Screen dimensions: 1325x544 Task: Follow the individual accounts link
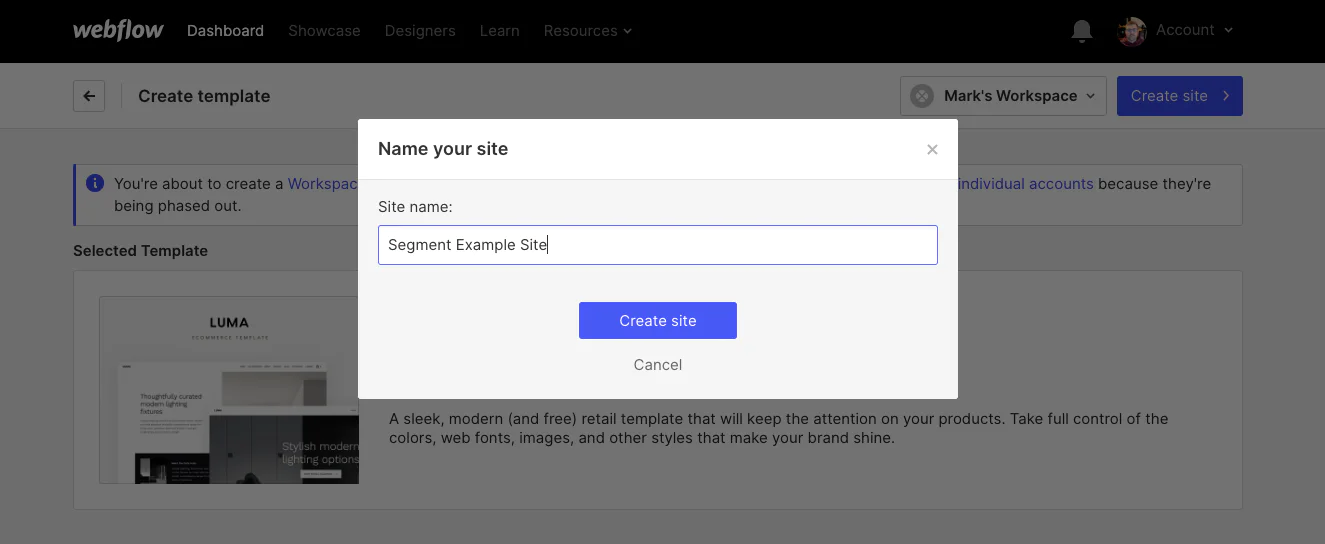pyautogui.click(x=1025, y=184)
